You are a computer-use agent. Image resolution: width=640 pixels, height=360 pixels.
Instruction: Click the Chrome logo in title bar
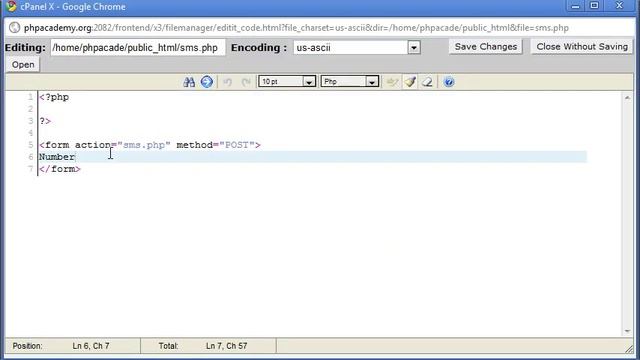(11, 7)
